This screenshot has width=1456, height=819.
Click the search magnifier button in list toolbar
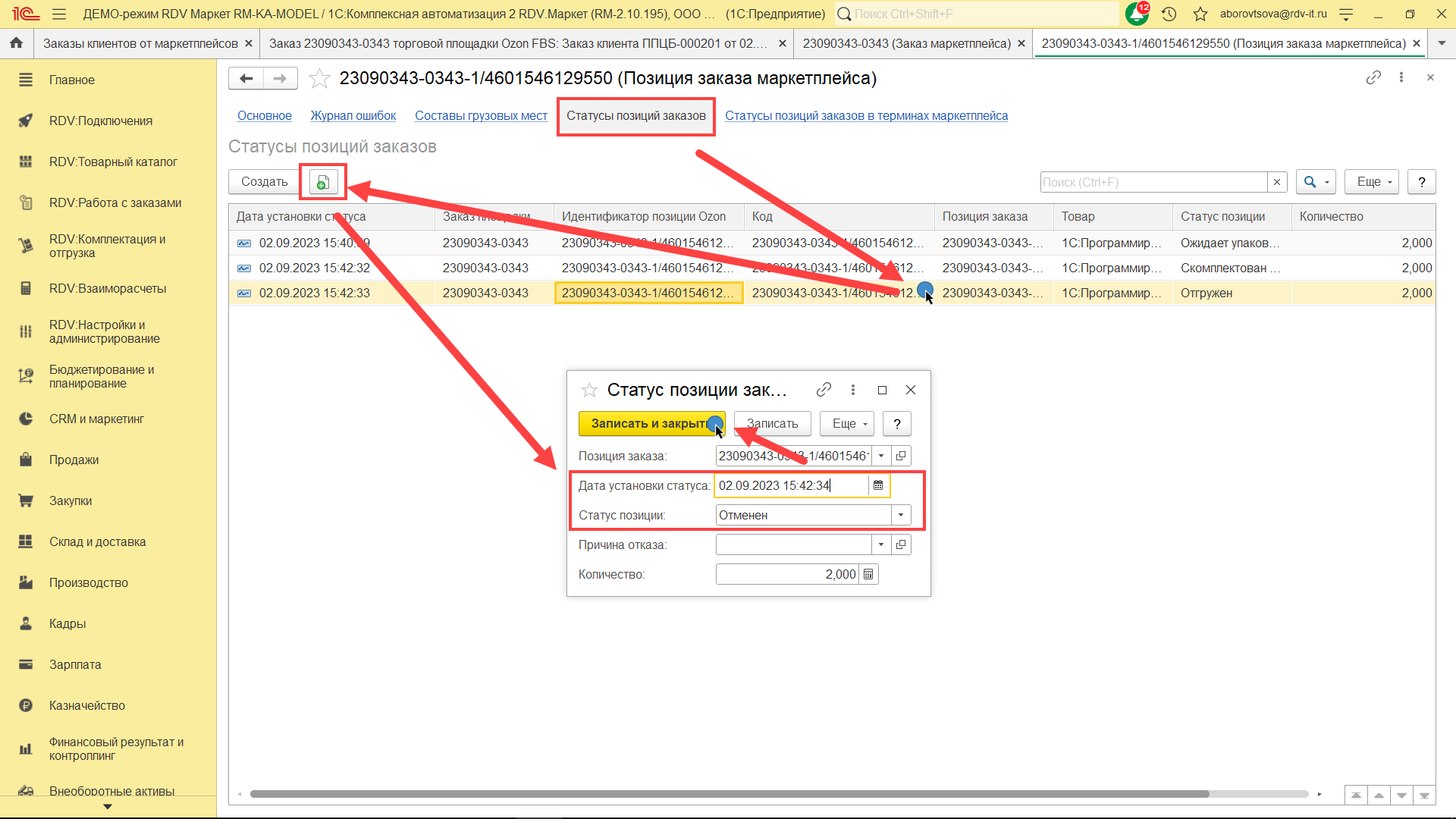(1310, 182)
